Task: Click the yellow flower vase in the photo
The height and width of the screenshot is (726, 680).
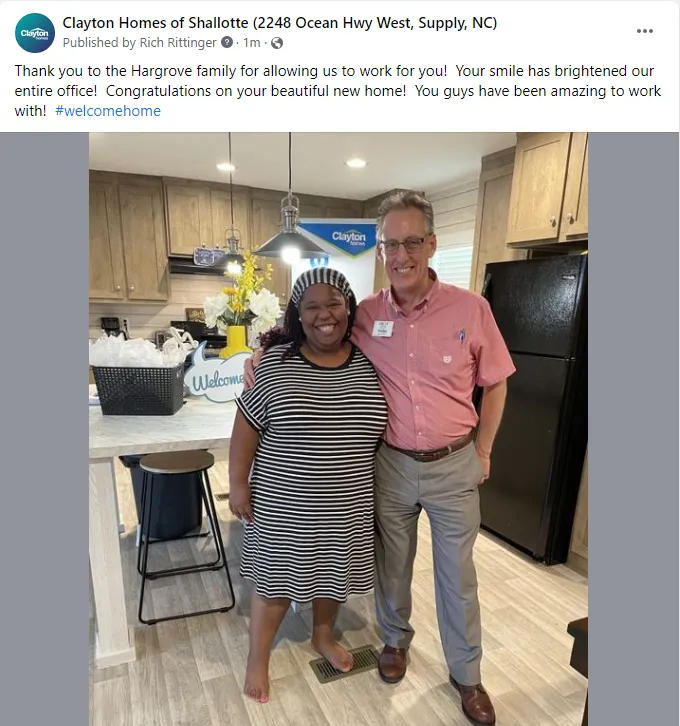Action: click(235, 342)
